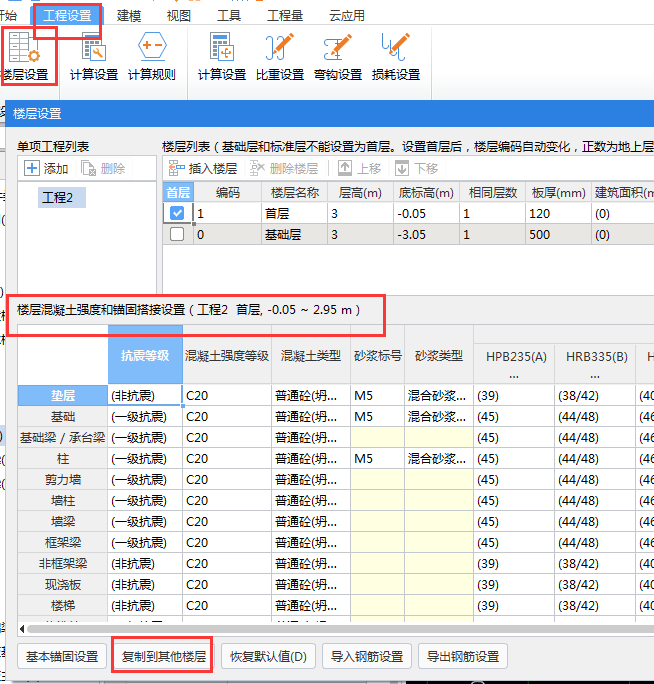Switch to 视图 ribbon tab
Image resolution: width=654 pixels, height=684 pixels.
[179, 16]
